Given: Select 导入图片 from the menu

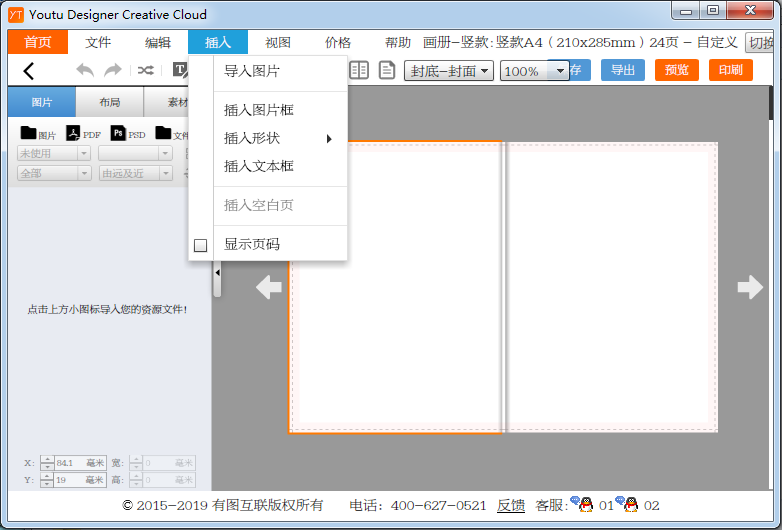Looking at the screenshot, I should (252, 72).
